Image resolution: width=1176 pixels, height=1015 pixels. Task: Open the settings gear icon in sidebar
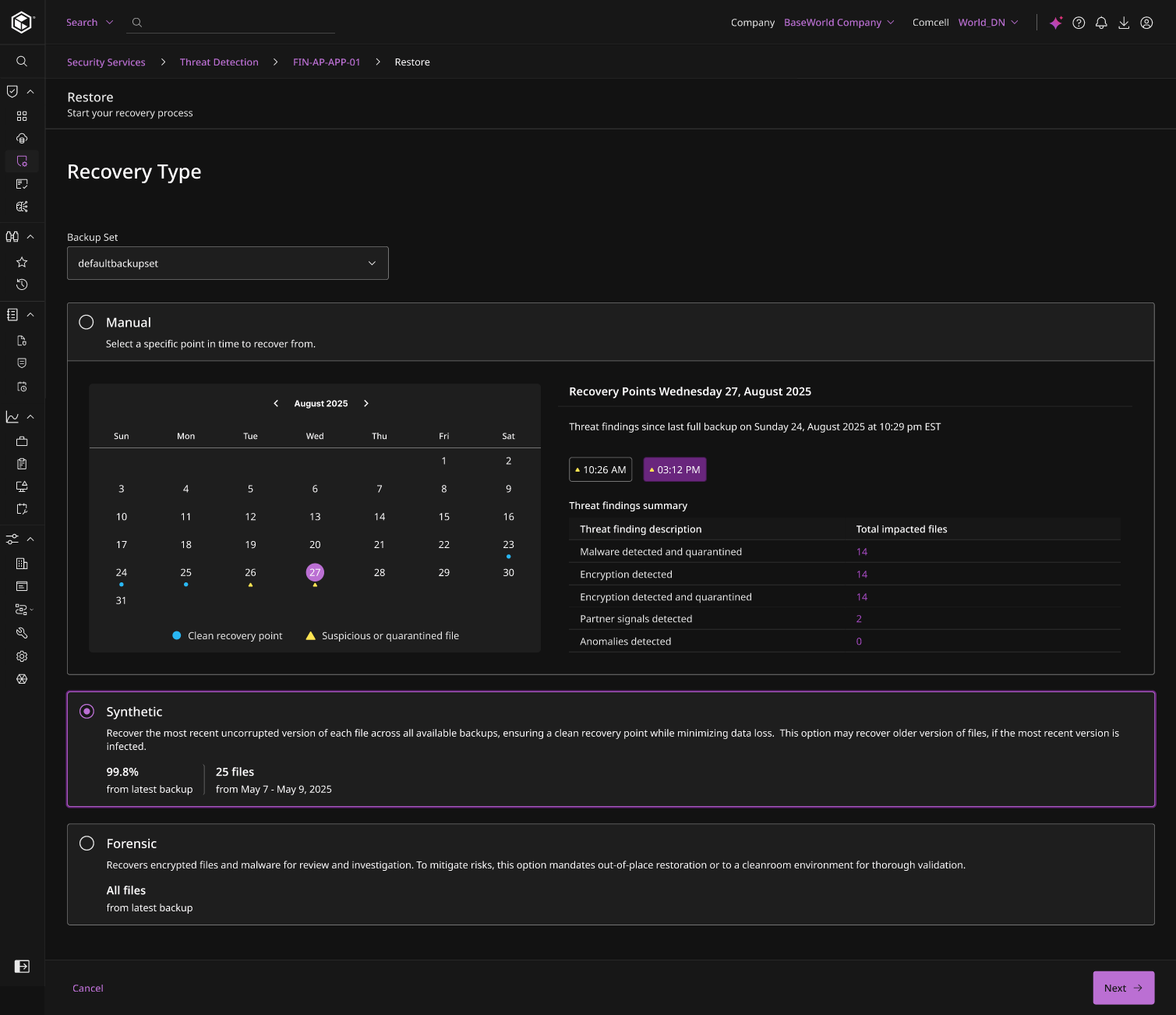click(22, 656)
